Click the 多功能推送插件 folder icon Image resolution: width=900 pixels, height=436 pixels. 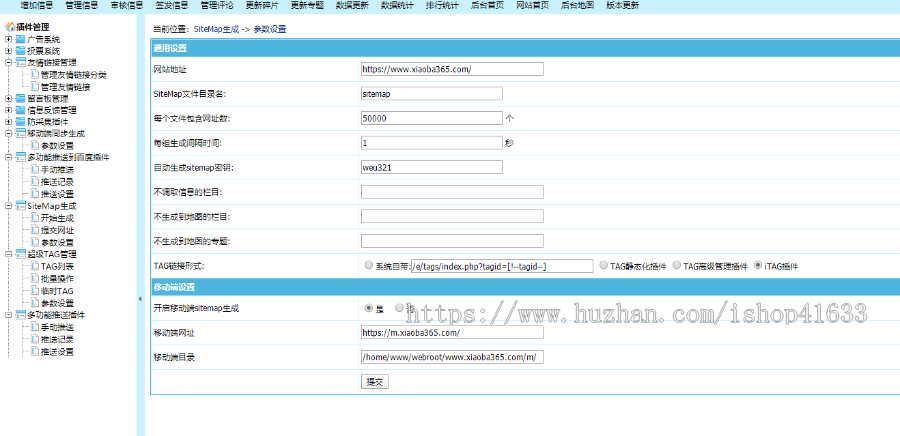[x=21, y=315]
